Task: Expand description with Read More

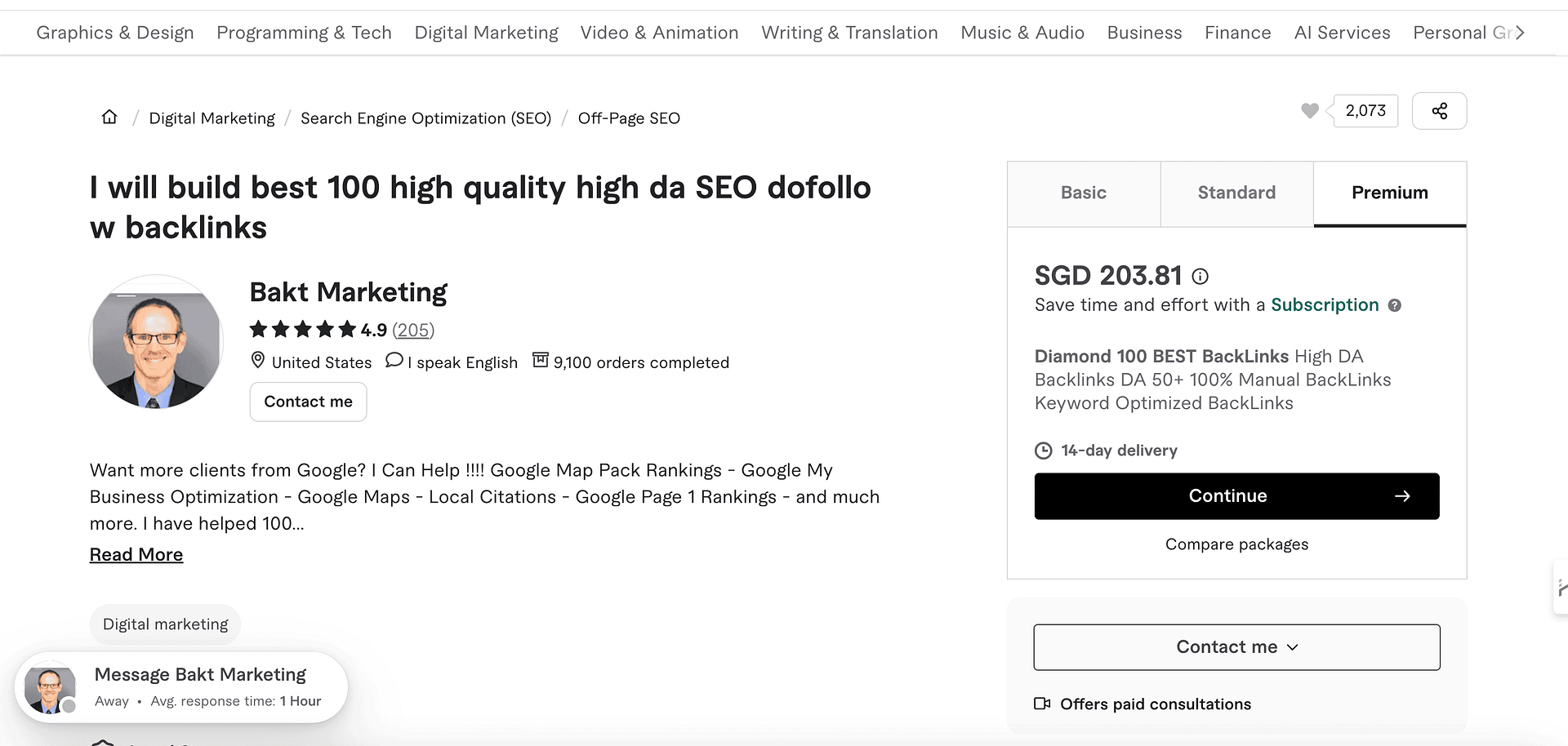Action: 136,555
